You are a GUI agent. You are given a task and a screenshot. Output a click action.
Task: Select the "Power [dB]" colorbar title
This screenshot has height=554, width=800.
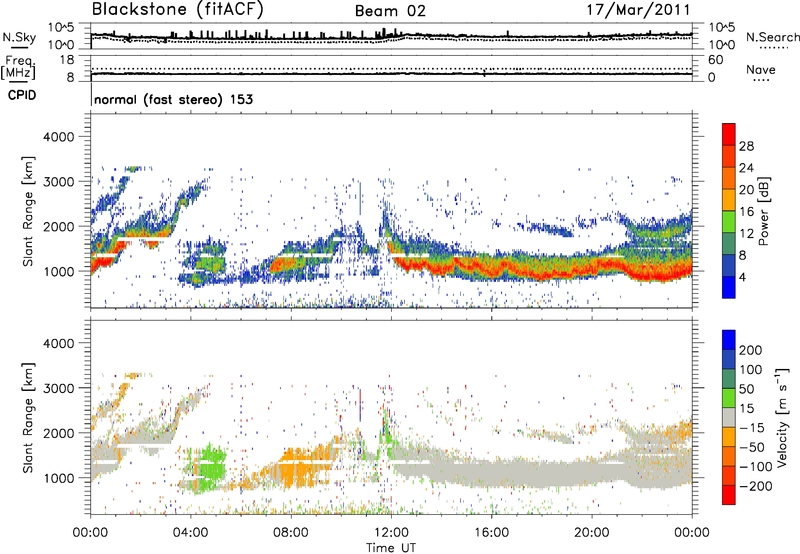pyautogui.click(x=763, y=211)
